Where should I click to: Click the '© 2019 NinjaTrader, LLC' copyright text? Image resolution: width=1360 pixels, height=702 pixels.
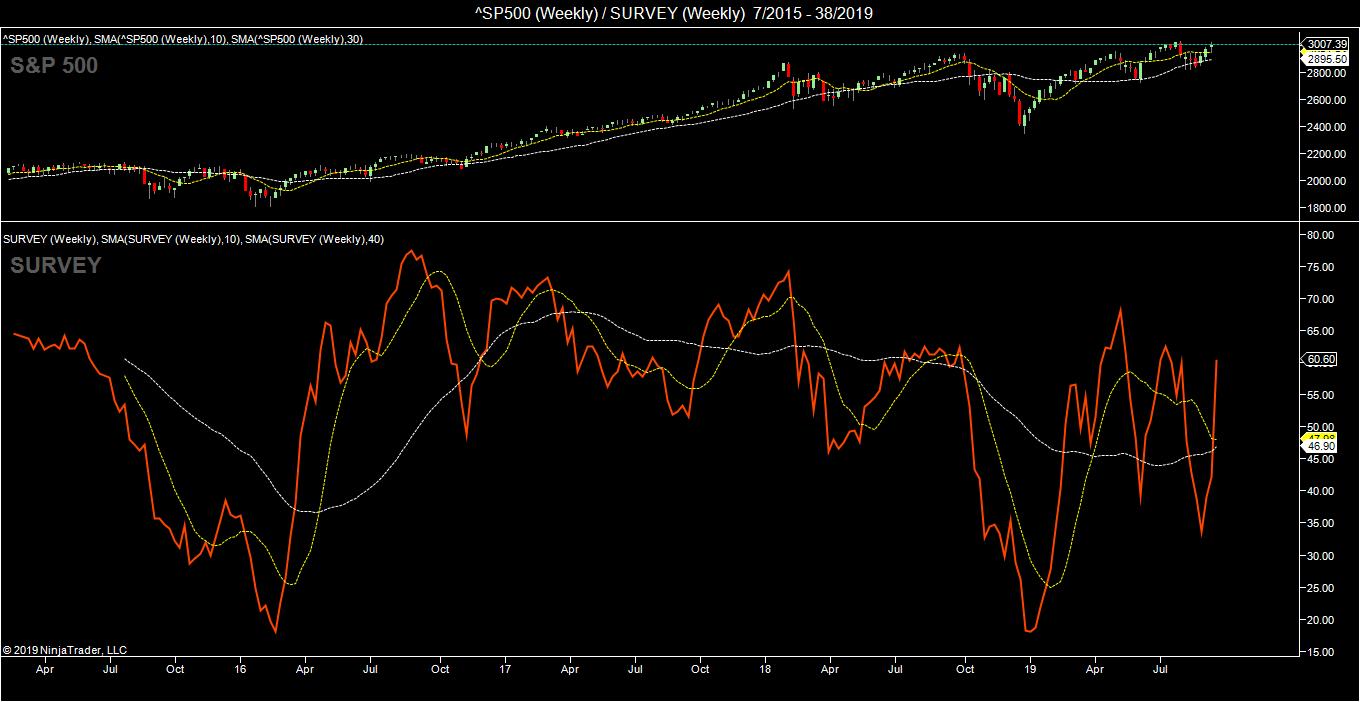click(x=64, y=650)
